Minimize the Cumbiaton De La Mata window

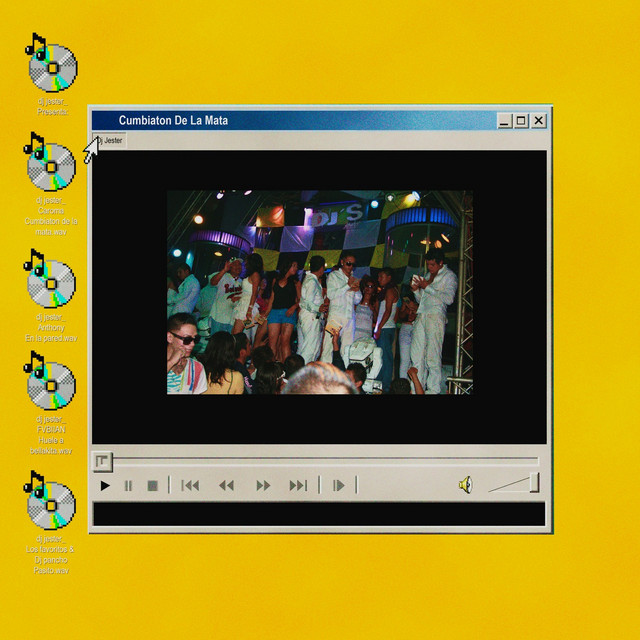click(504, 121)
